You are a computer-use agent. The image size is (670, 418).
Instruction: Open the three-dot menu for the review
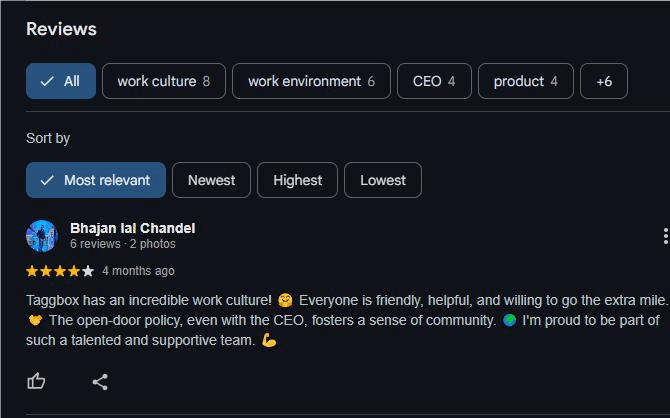pos(664,236)
